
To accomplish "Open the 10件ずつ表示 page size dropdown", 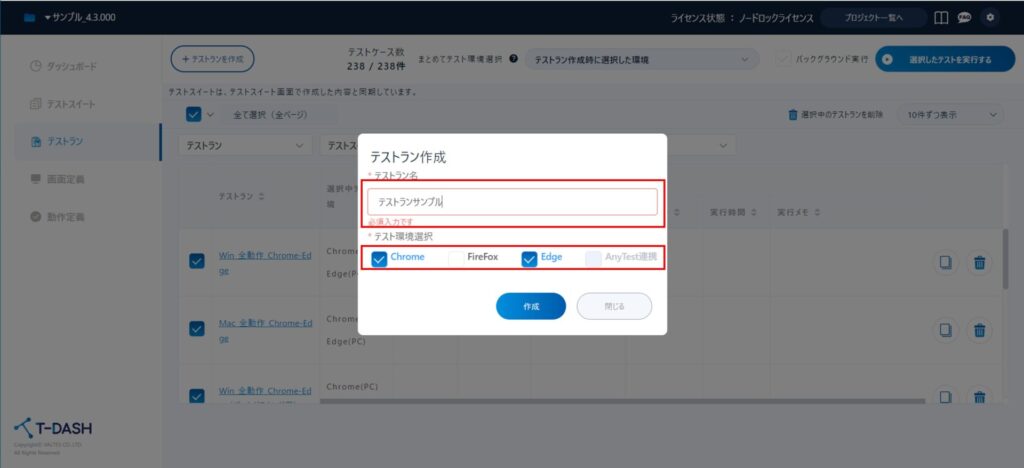I will coord(949,115).
